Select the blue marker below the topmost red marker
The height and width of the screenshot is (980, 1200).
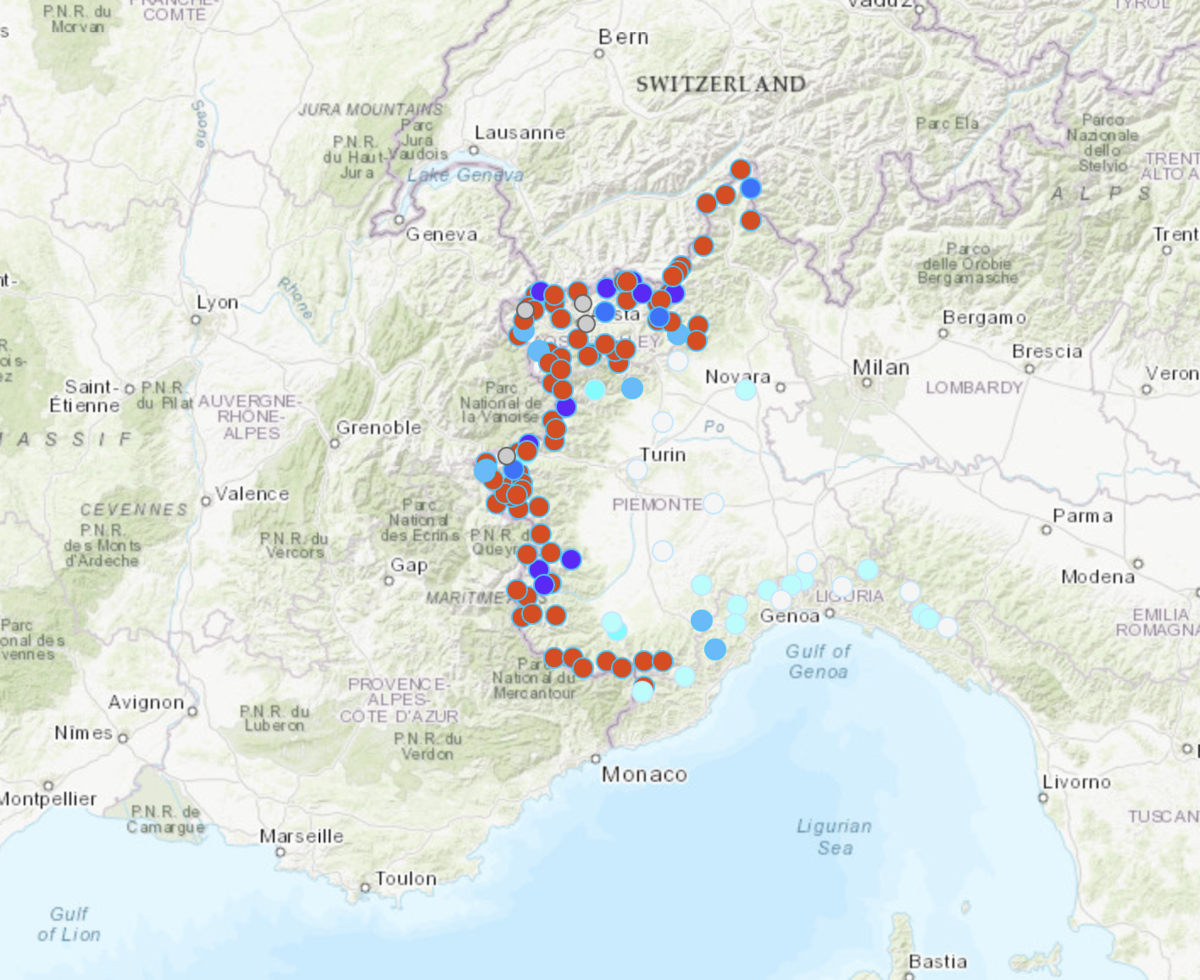(x=750, y=188)
